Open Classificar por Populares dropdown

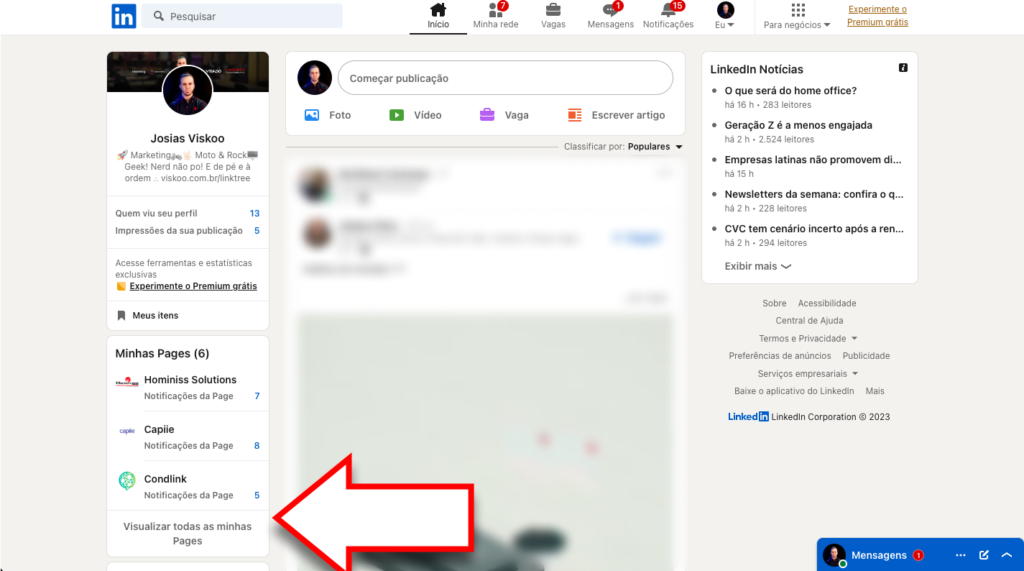(623, 146)
